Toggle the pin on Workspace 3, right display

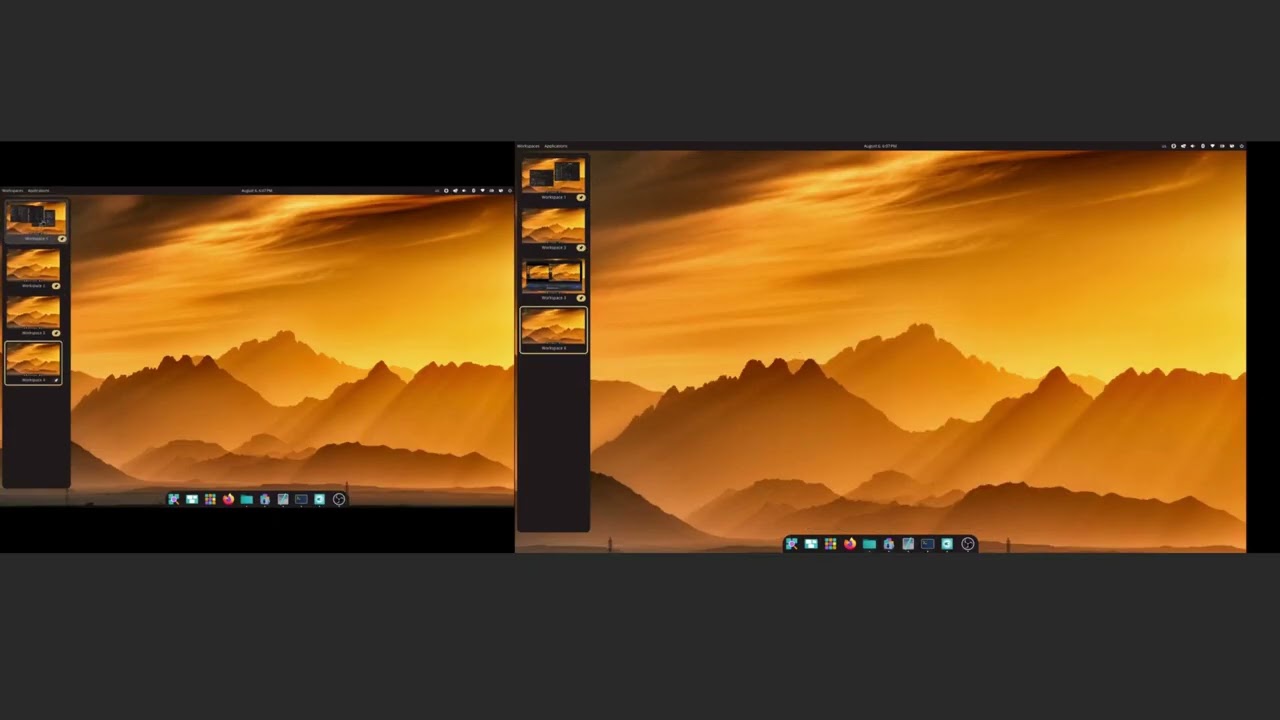point(581,298)
